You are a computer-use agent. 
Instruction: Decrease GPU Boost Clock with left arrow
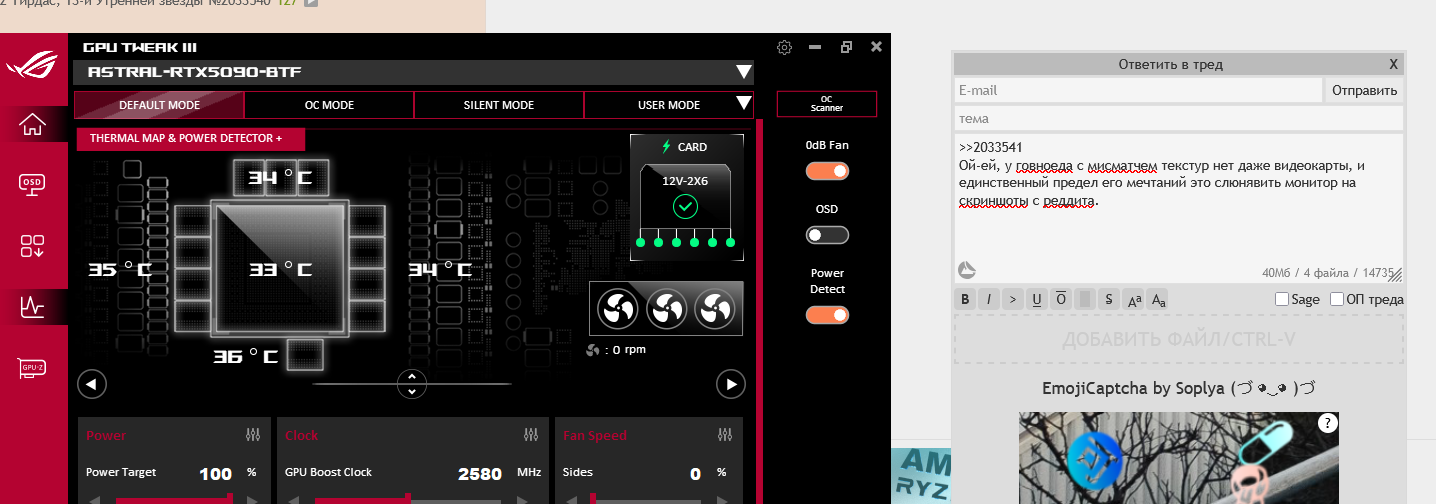(x=294, y=499)
